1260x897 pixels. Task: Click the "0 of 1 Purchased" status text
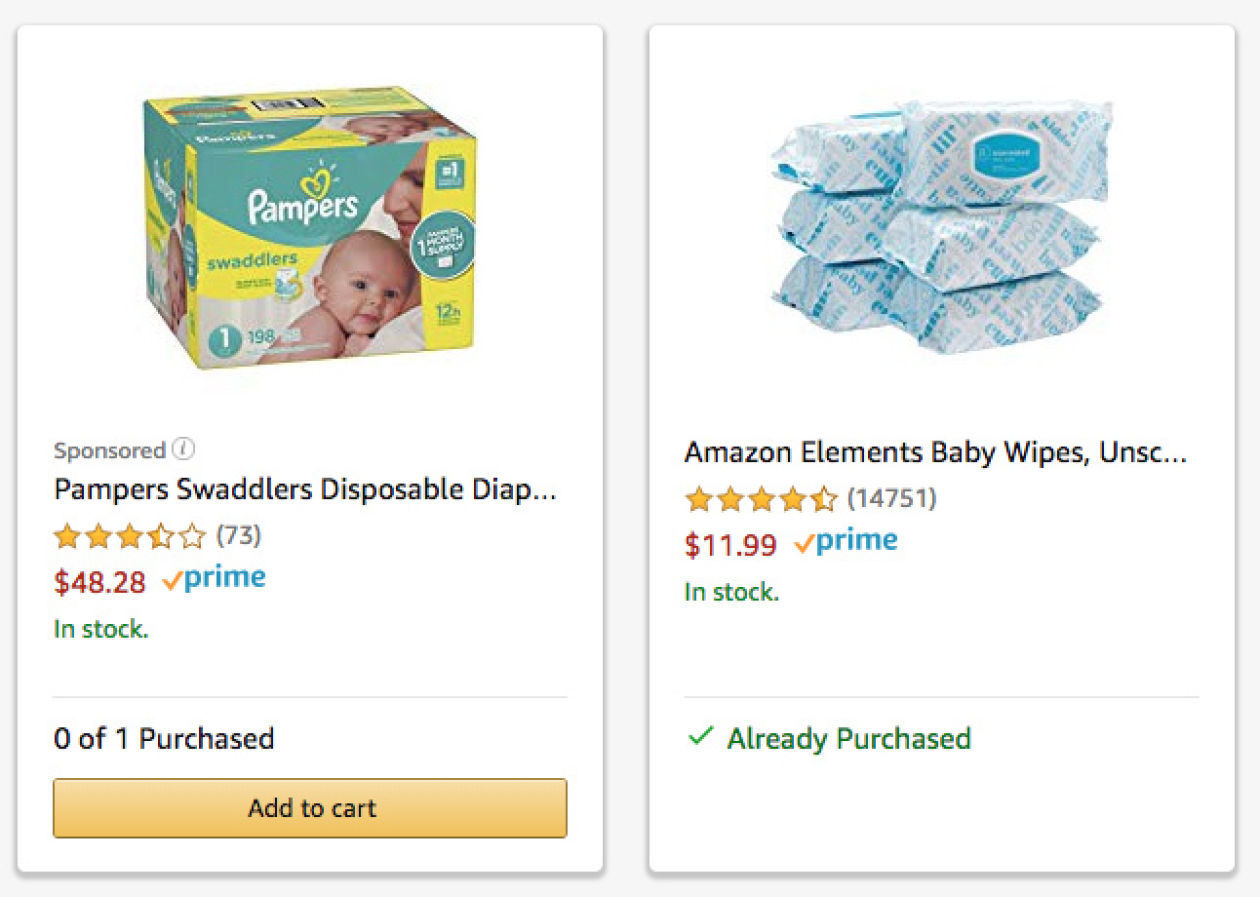click(x=164, y=739)
